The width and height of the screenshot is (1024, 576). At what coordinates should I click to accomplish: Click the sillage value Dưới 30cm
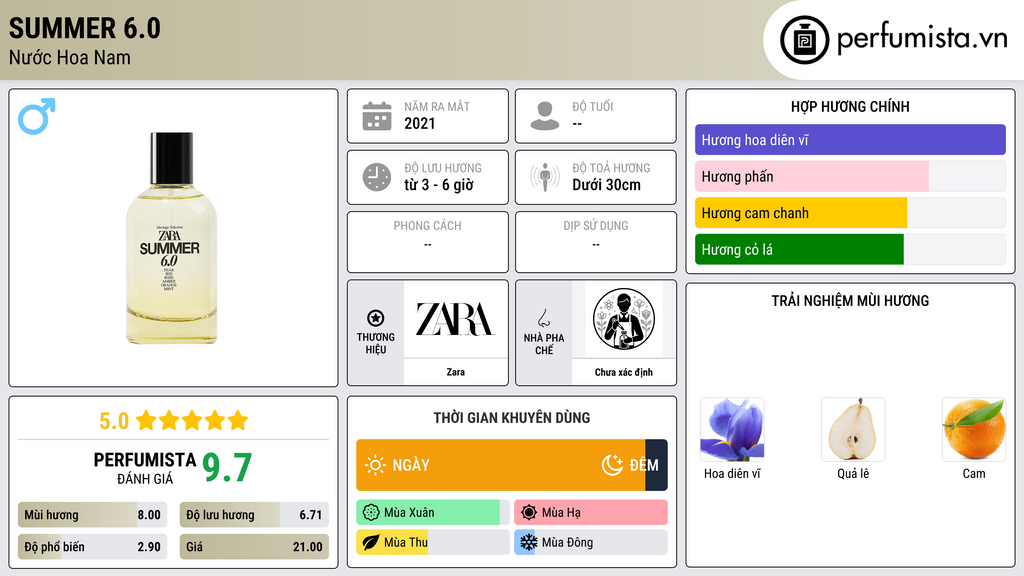[x=606, y=185]
